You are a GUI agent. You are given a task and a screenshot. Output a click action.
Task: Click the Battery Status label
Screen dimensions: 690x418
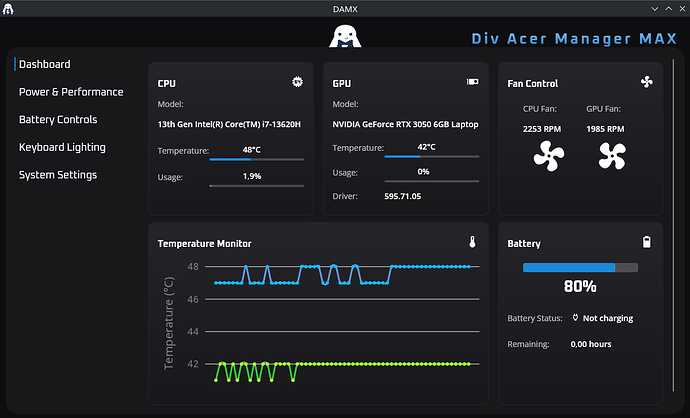tap(535, 318)
